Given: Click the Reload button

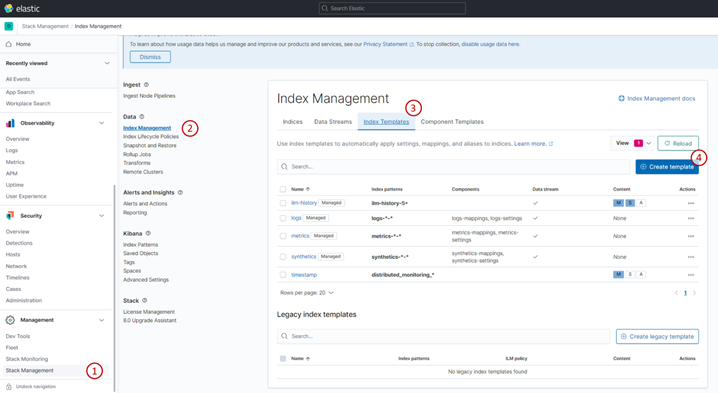Looking at the screenshot, I should (x=678, y=143).
